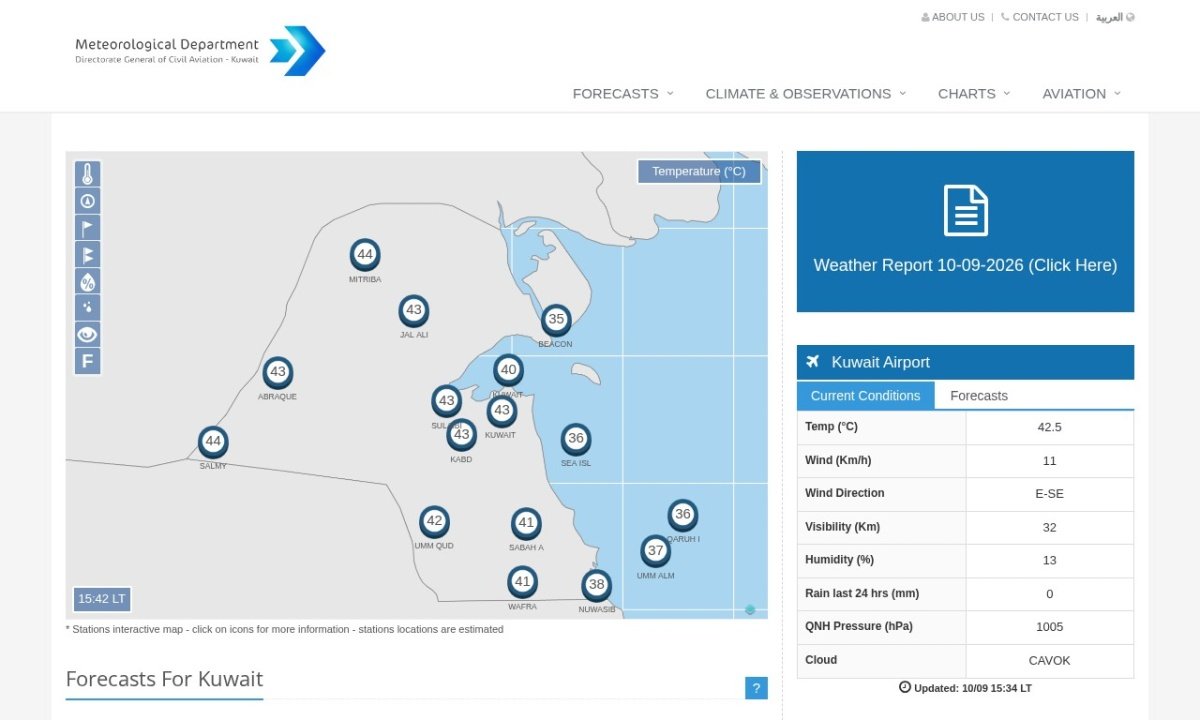Image resolution: width=1200 pixels, height=720 pixels.
Task: Click the weather report document icon
Action: click(965, 211)
